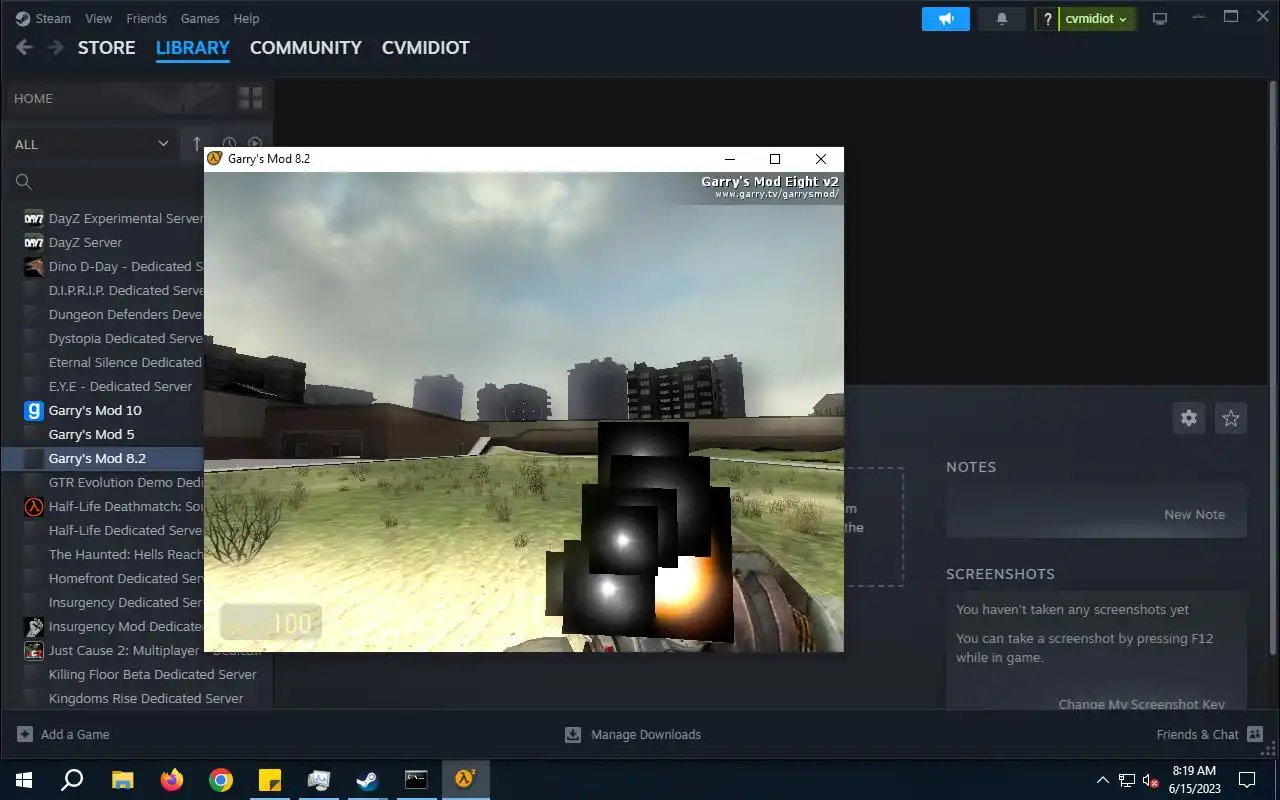Click the Add a Game label
This screenshot has width=1280, height=800.
tap(75, 734)
